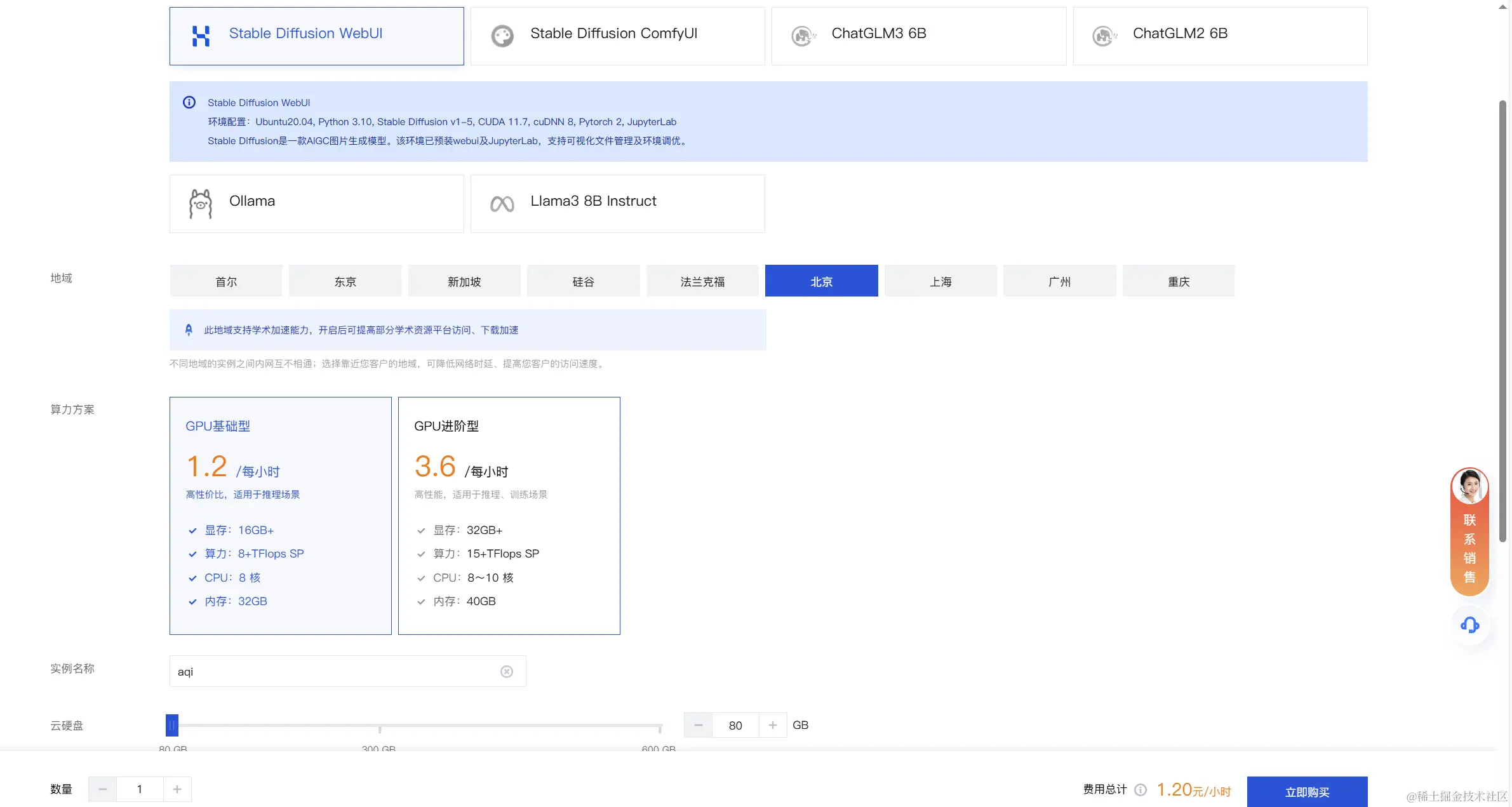1512x807 pixels.
Task: Switch region to 新加坡
Action: (464, 281)
